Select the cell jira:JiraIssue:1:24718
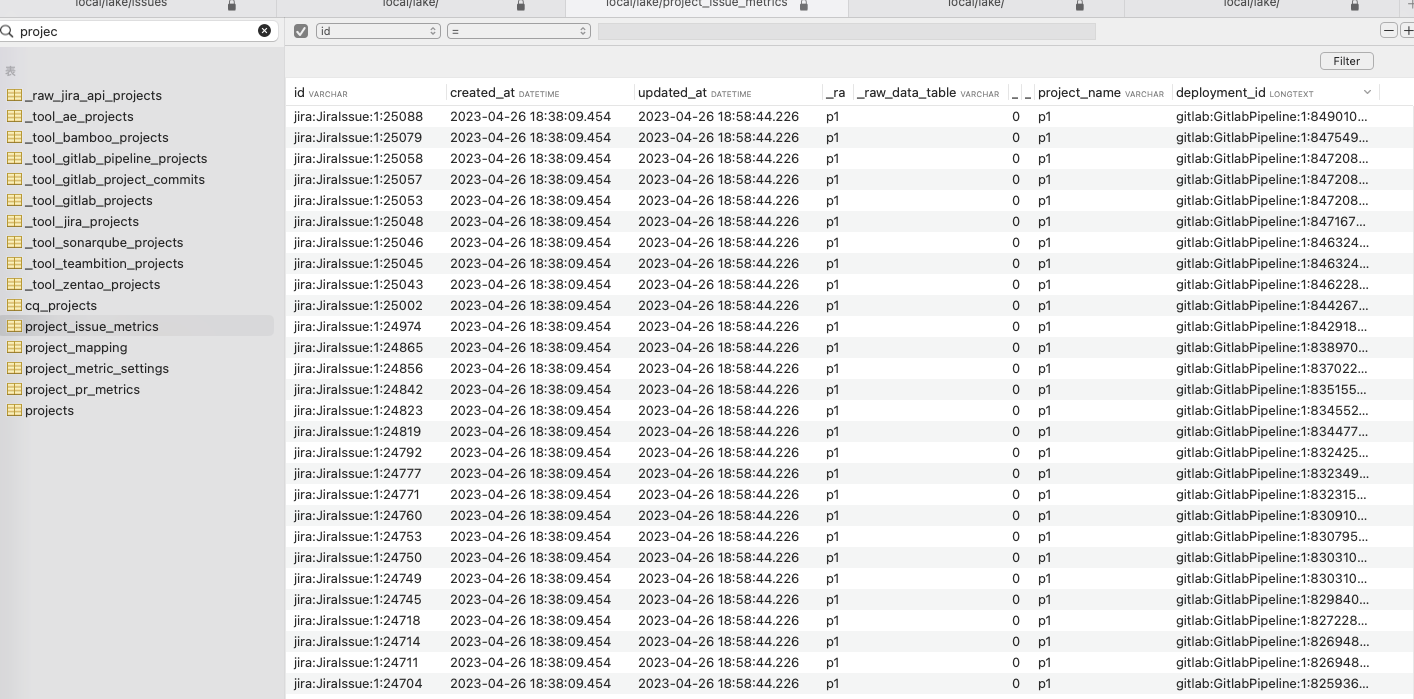 (x=358, y=620)
